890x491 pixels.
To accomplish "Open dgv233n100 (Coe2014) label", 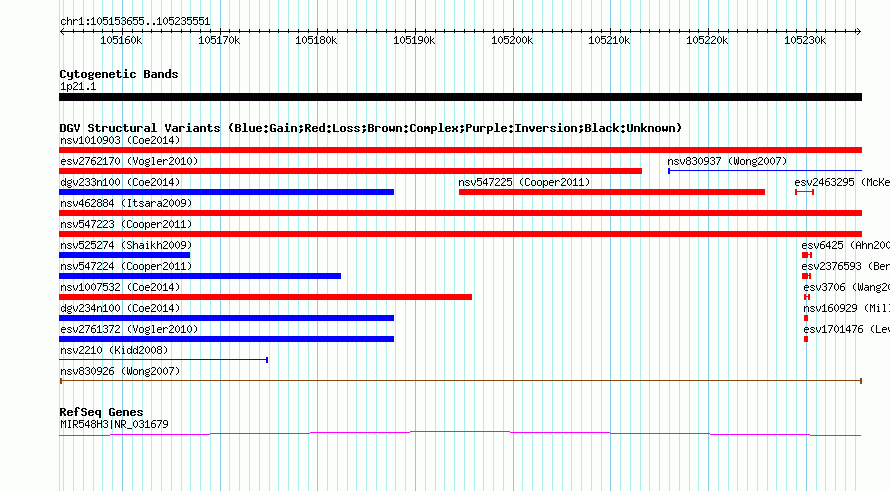I will 120,182.
